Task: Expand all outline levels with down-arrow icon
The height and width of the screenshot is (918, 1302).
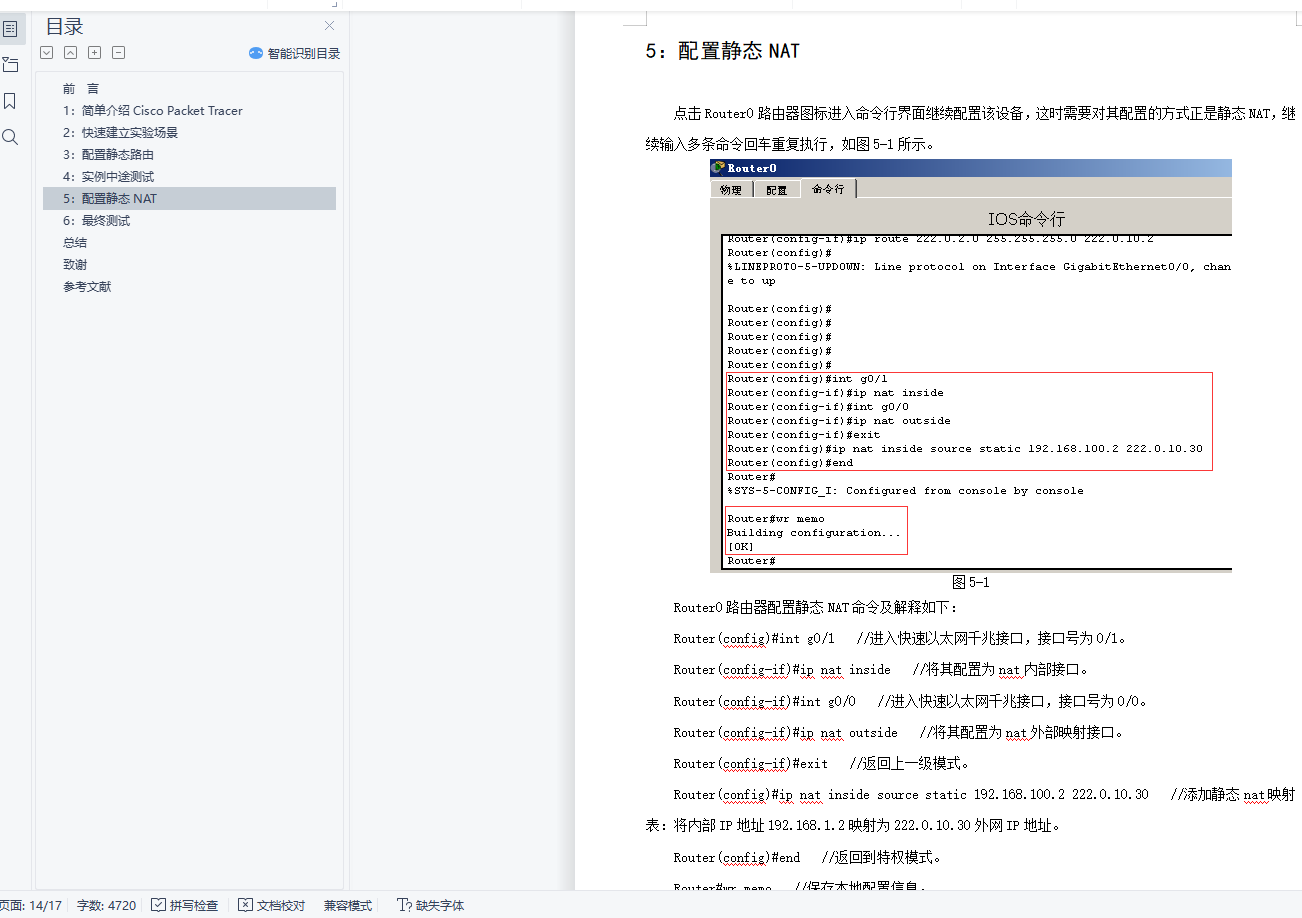Action: [46, 52]
